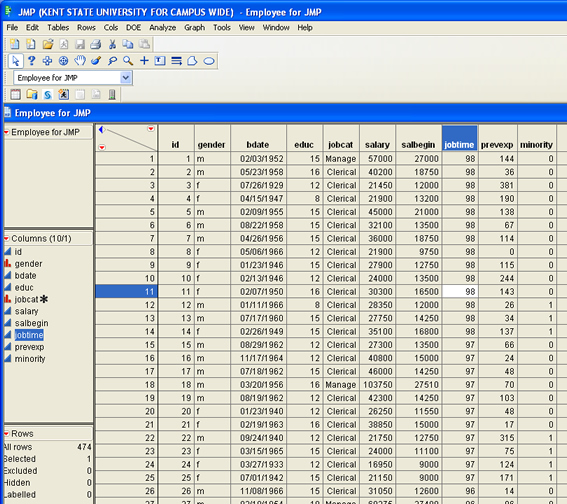This screenshot has width=567, height=504.
Task: Open the DOE menu
Action: click(133, 27)
